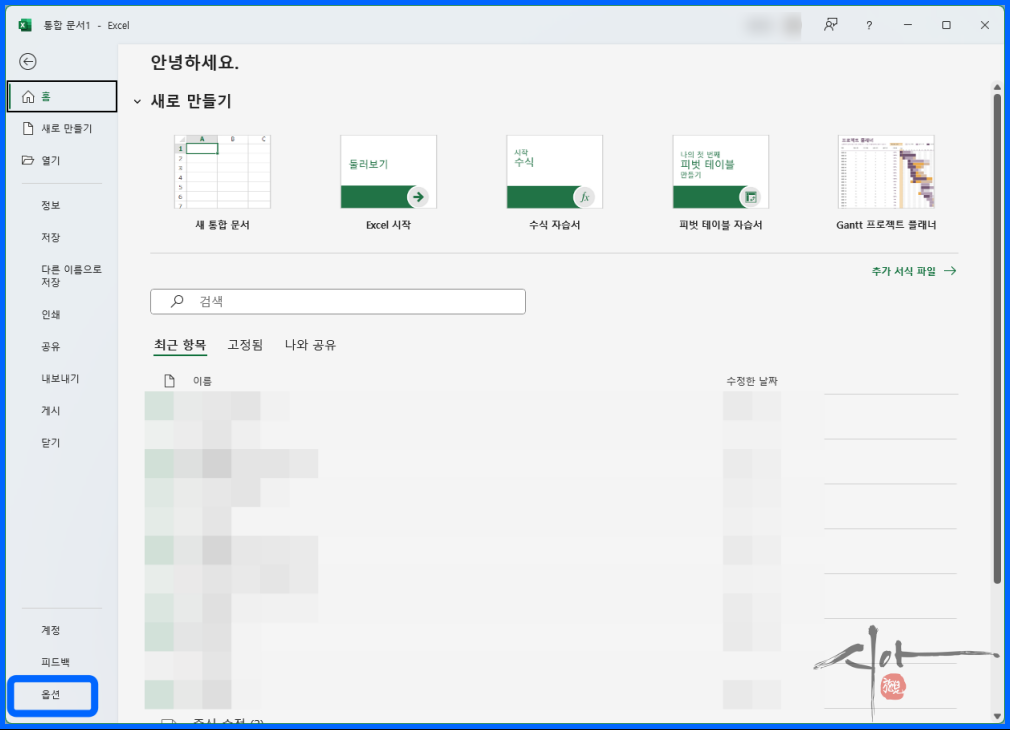
Task: Sort by 수정한 날짜 column header
Action: 752,381
